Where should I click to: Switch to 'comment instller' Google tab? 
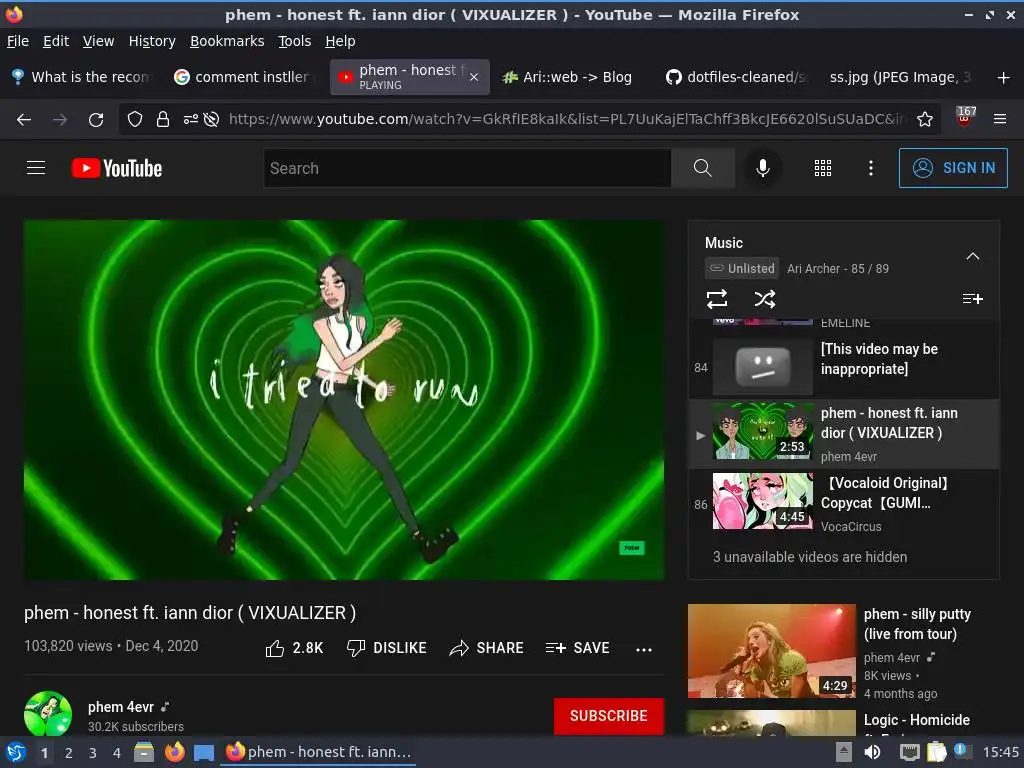(x=244, y=77)
